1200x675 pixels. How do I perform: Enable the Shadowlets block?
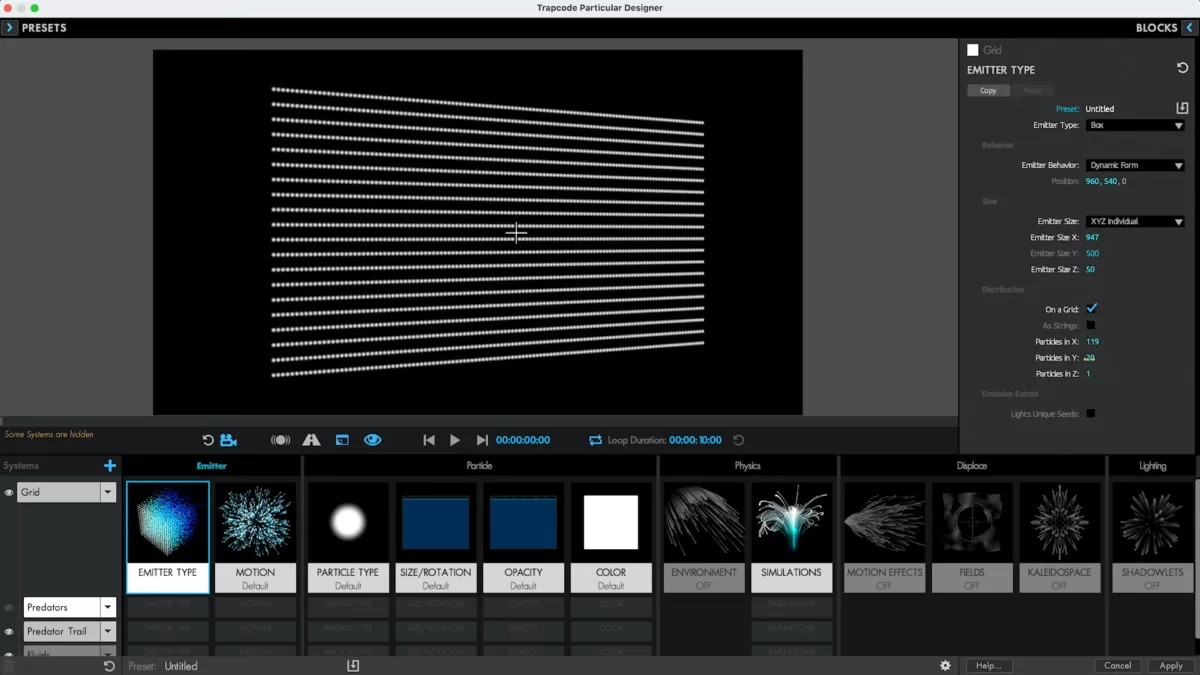(x=1152, y=537)
